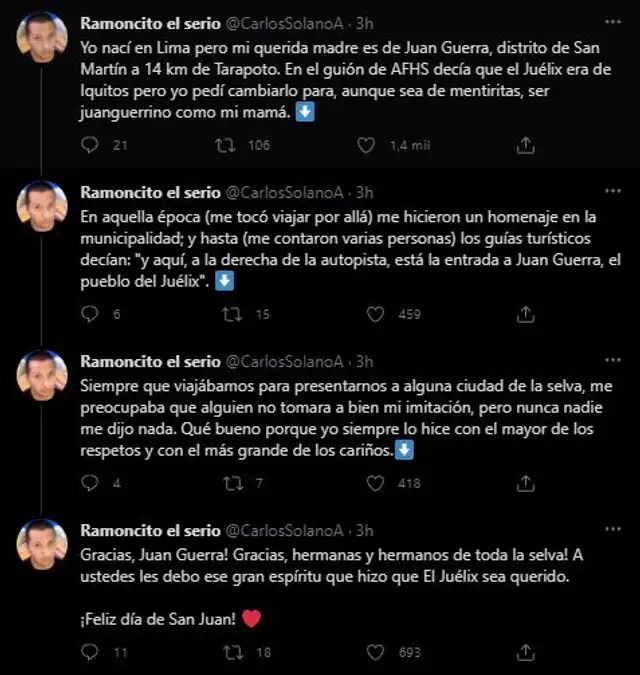The image size is (640, 675).
Task: Reply to the tweet with 4 replies
Action: point(90,483)
